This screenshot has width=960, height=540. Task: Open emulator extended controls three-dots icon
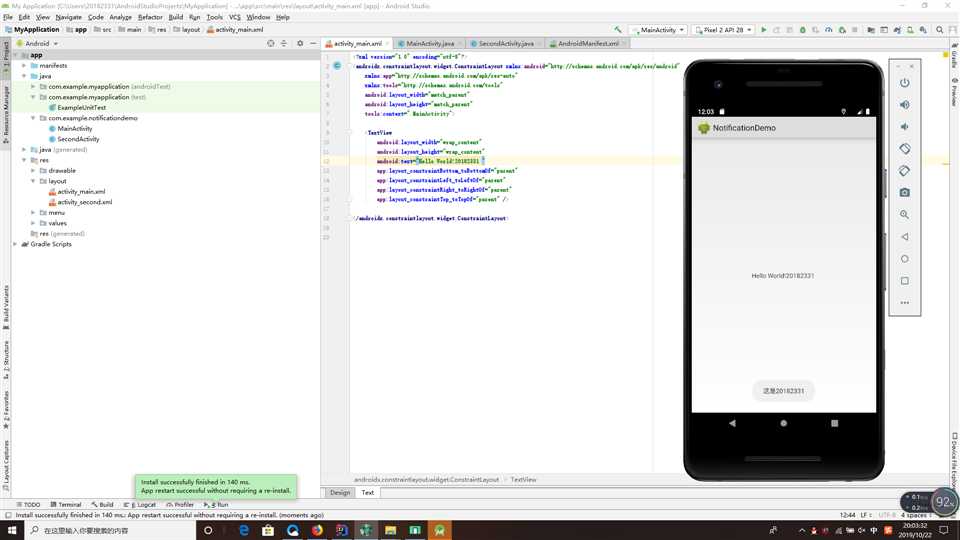904,303
